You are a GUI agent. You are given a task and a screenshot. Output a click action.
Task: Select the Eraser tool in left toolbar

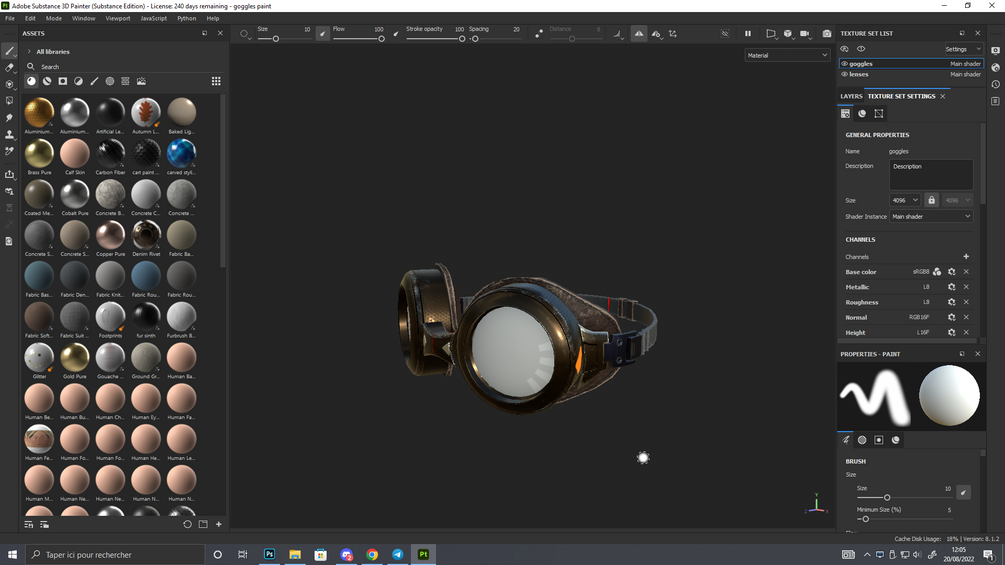9,68
